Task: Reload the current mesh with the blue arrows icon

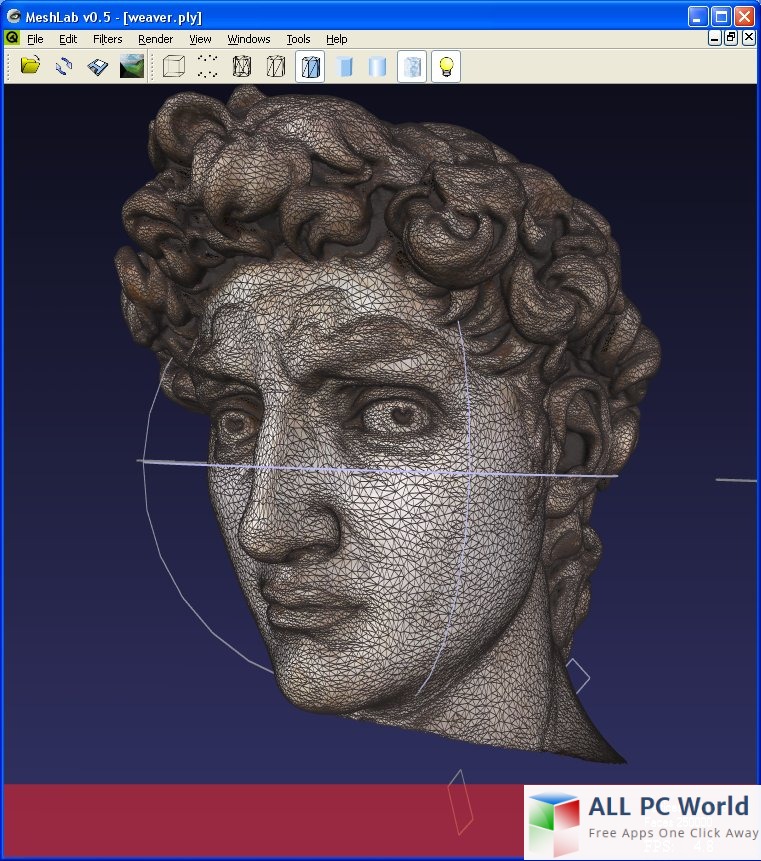Action: coord(64,66)
